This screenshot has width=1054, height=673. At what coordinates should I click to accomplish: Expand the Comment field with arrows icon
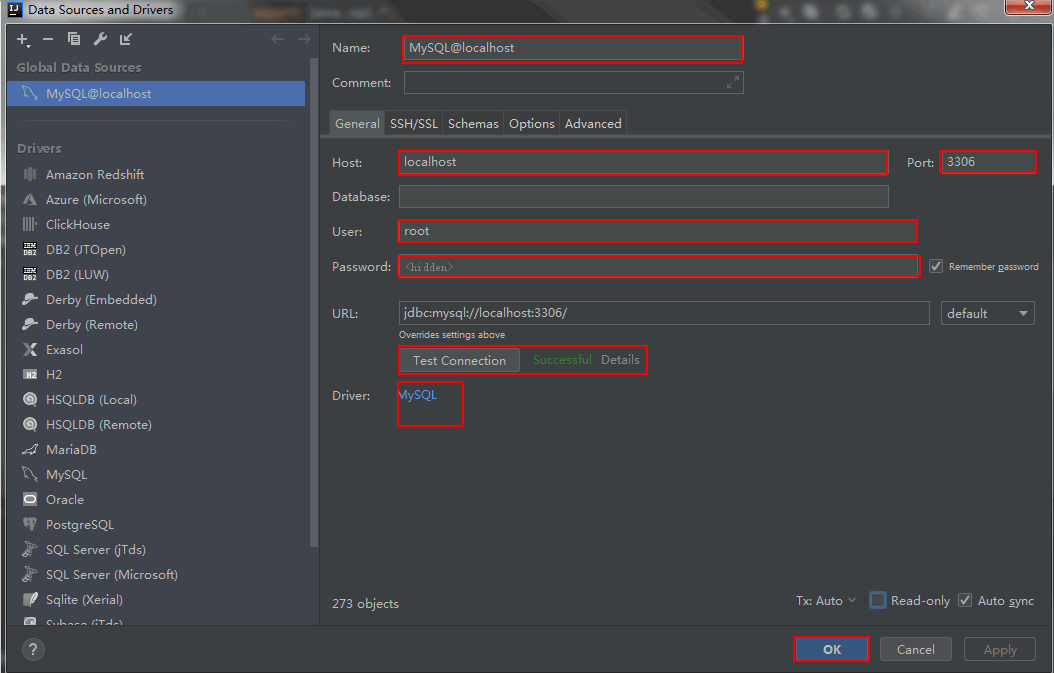(733, 83)
